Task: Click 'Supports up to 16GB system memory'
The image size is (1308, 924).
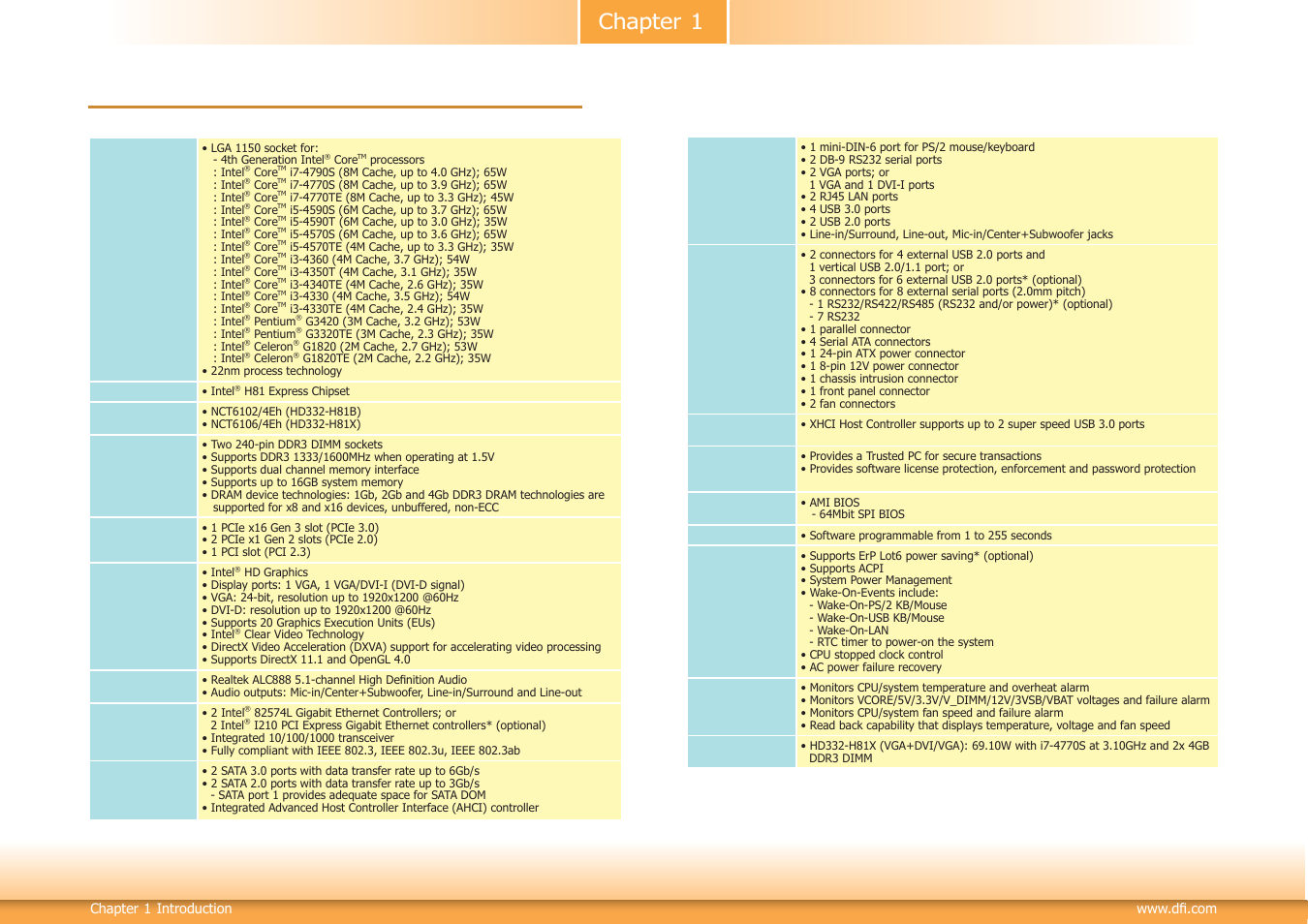Action: (302, 482)
